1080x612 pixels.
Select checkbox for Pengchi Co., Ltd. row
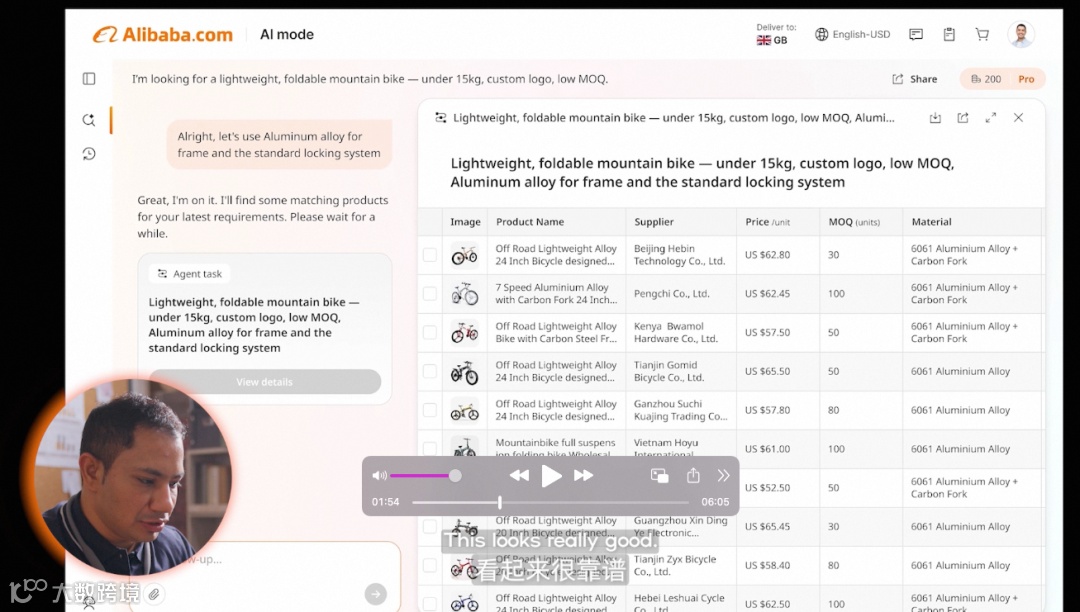(x=430, y=293)
